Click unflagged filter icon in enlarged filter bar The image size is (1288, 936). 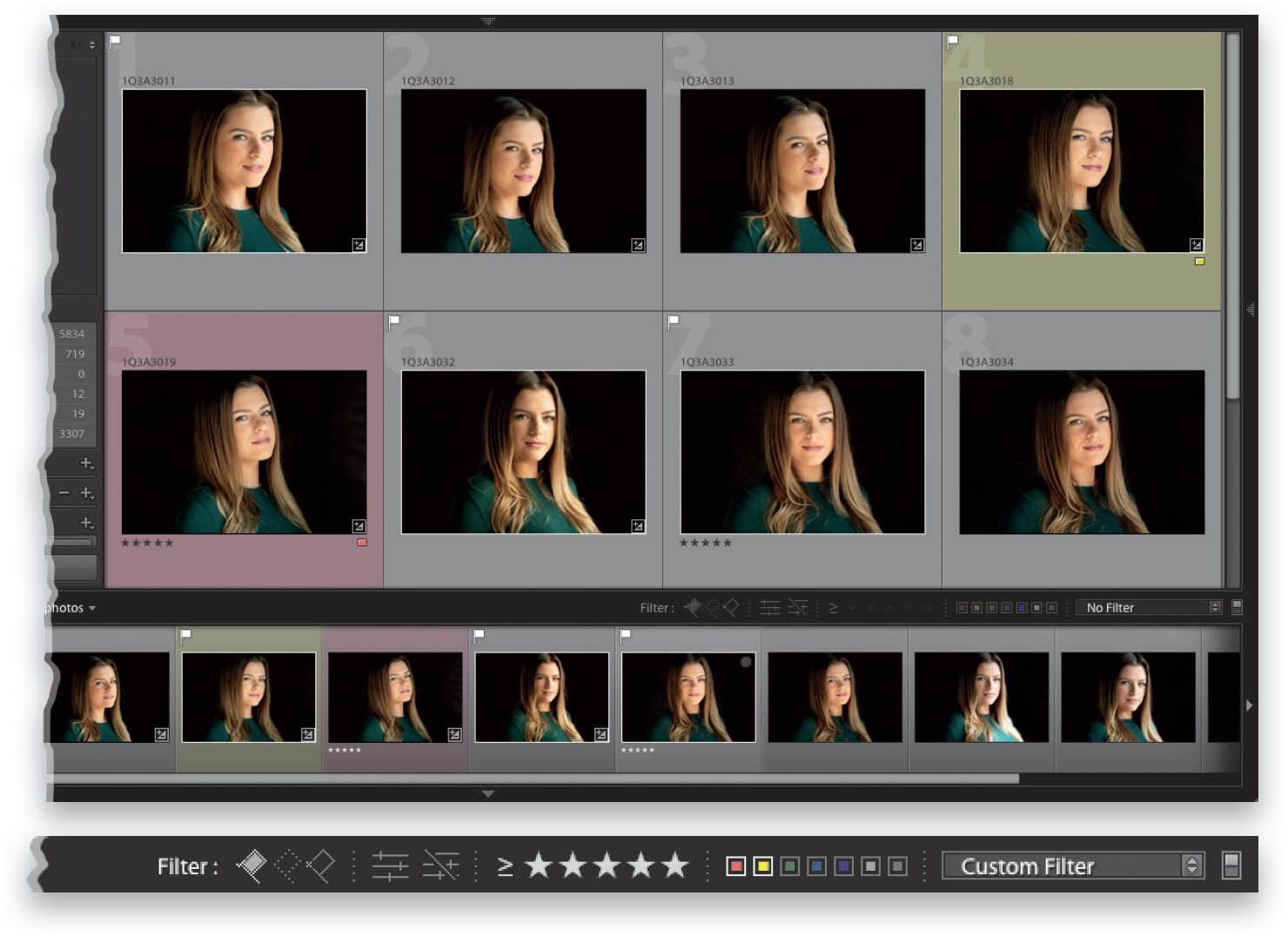point(287,866)
